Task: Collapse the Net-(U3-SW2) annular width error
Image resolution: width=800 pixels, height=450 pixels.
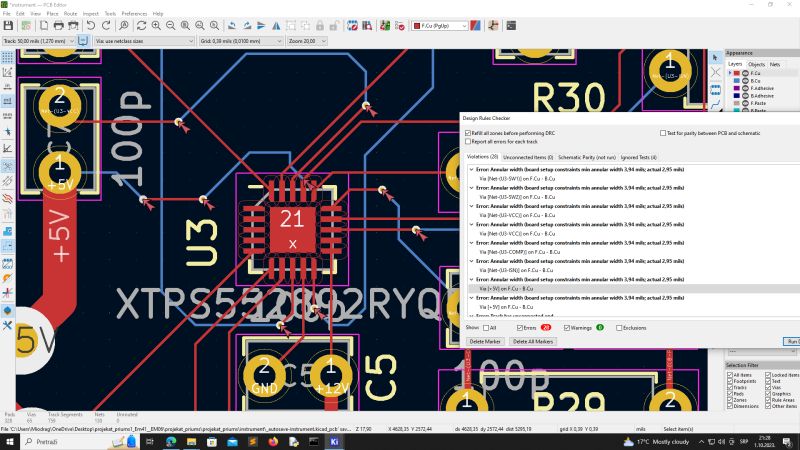Action: (471, 188)
